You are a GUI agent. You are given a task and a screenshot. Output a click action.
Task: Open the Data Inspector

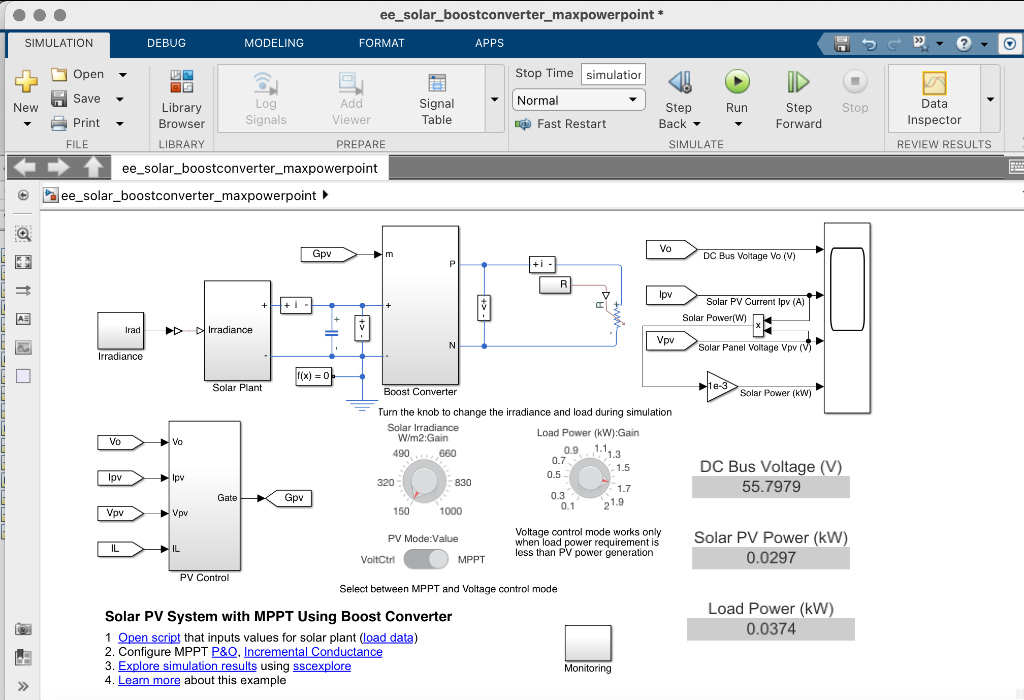click(934, 99)
